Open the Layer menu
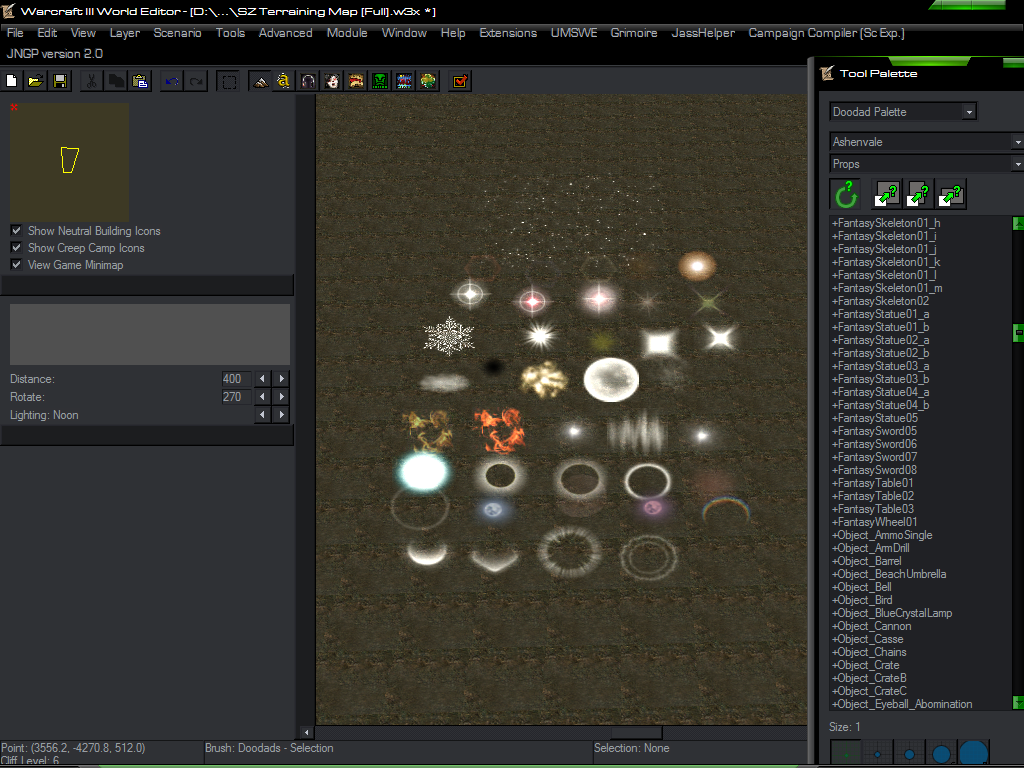Image resolution: width=1024 pixels, height=768 pixels. [125, 33]
